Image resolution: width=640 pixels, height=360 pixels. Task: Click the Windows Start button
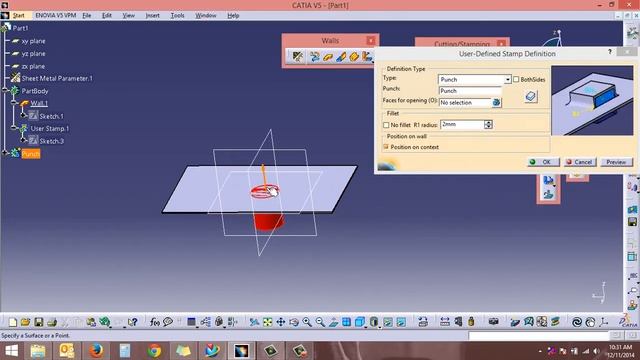[11, 351]
